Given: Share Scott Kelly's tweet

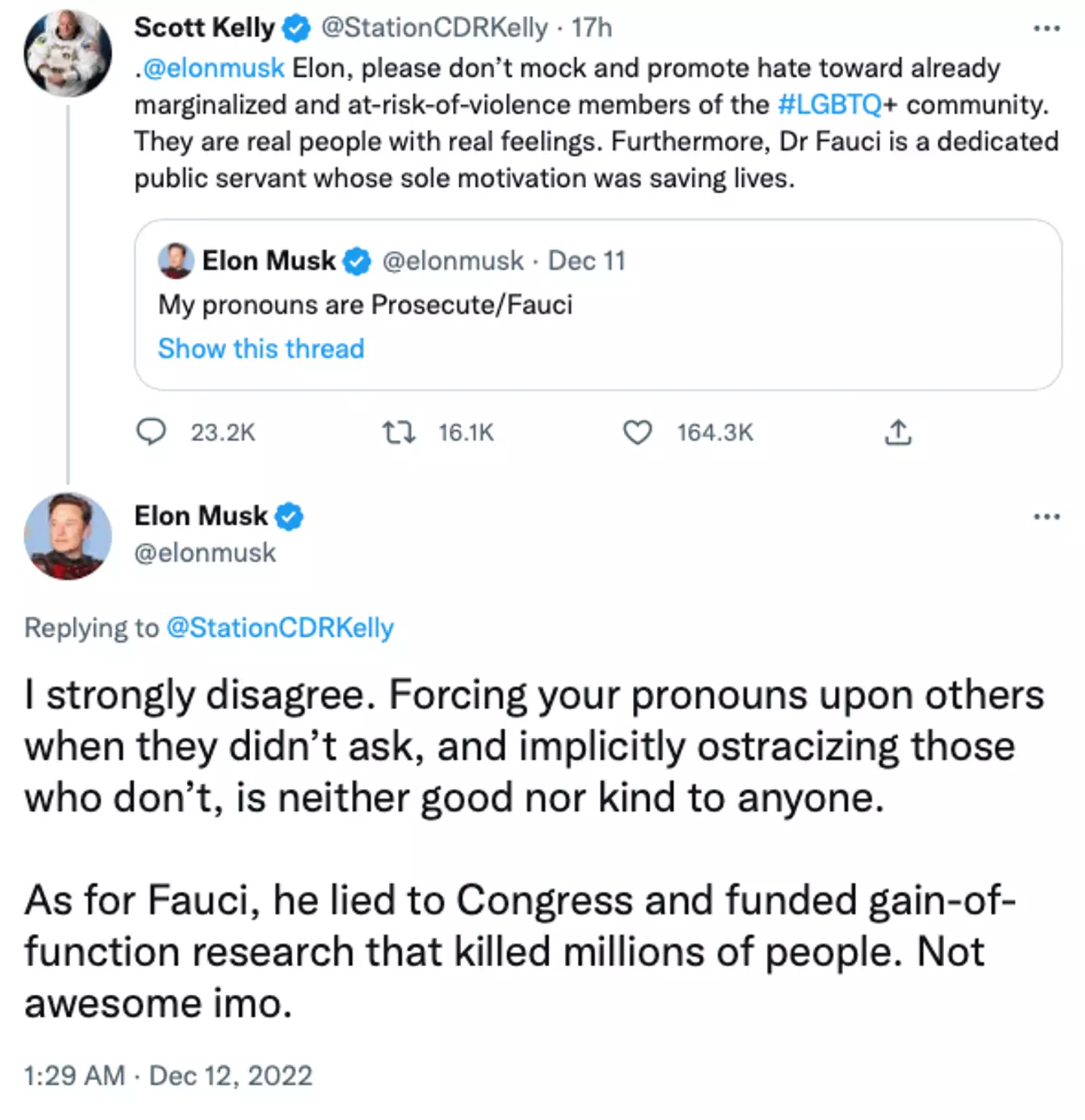Looking at the screenshot, I should (x=897, y=433).
